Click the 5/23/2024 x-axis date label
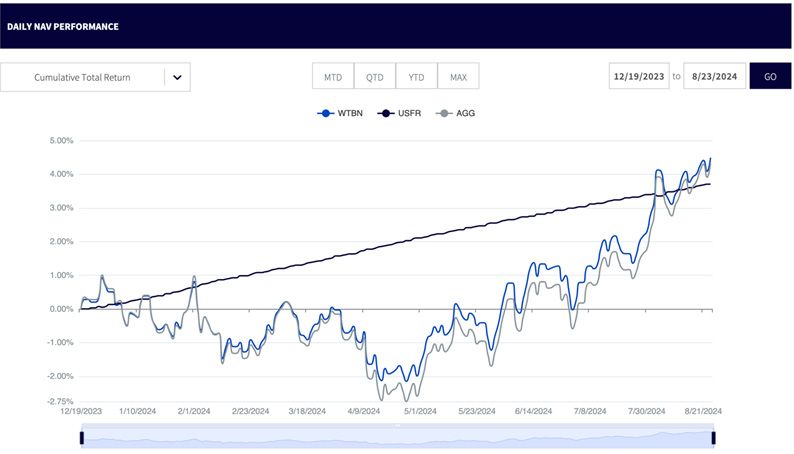794x454 pixels. (x=477, y=411)
